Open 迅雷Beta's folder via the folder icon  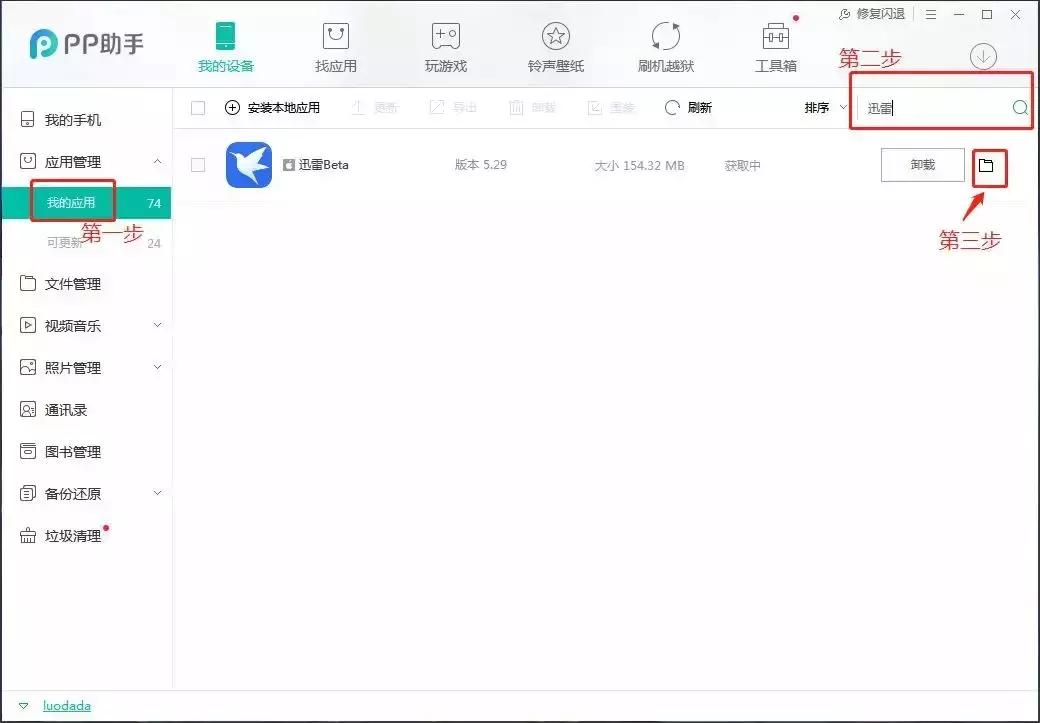click(x=989, y=167)
